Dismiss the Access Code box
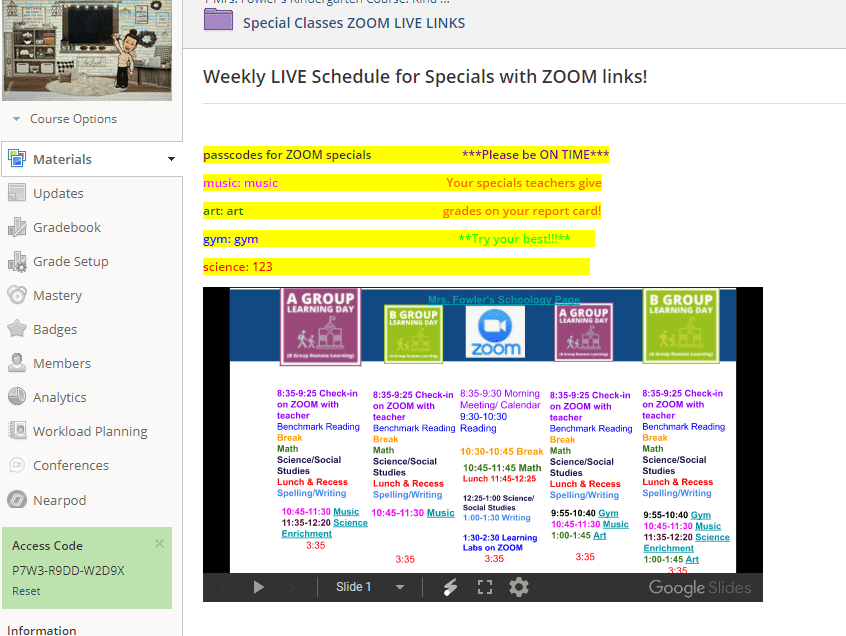 pos(159,543)
